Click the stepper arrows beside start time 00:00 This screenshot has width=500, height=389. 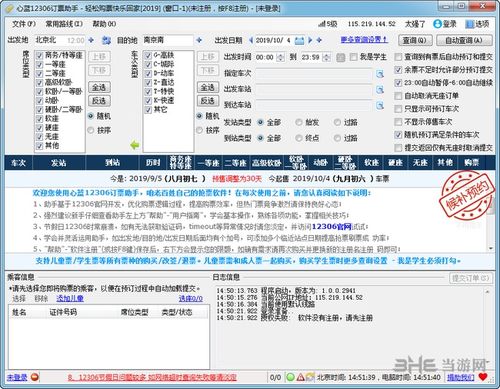(x=281, y=57)
